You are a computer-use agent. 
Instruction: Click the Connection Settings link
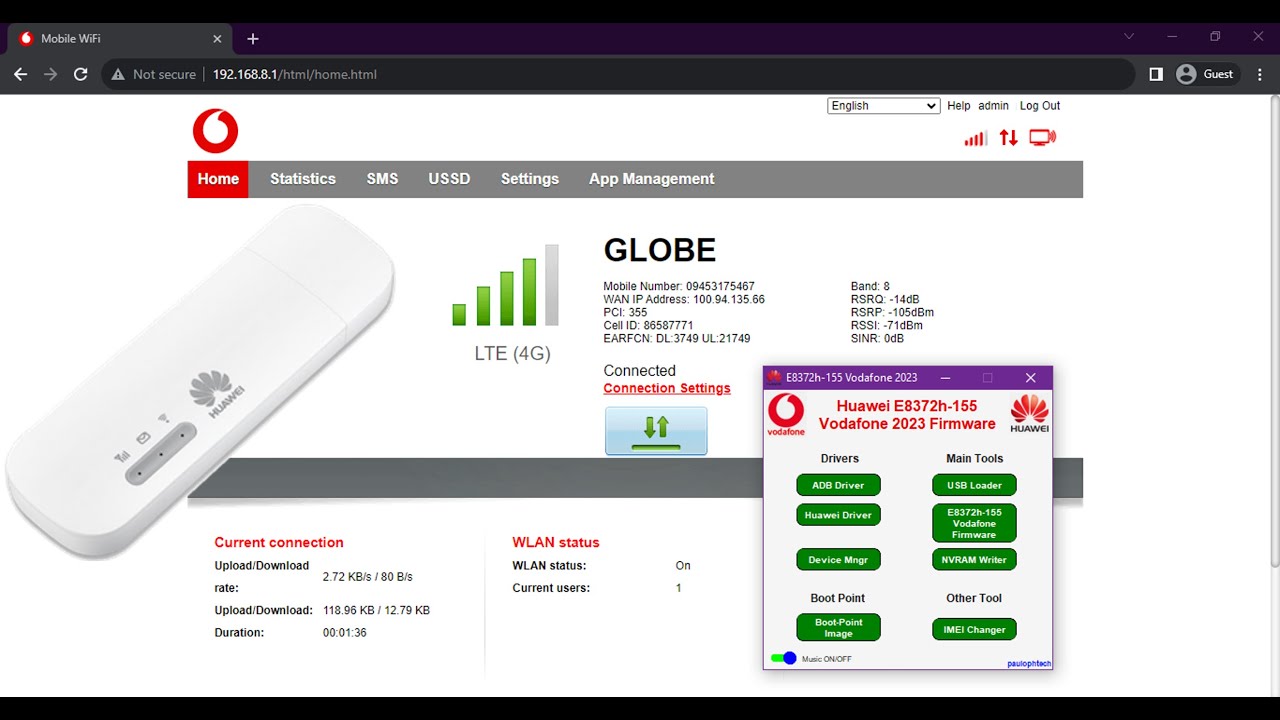click(667, 388)
